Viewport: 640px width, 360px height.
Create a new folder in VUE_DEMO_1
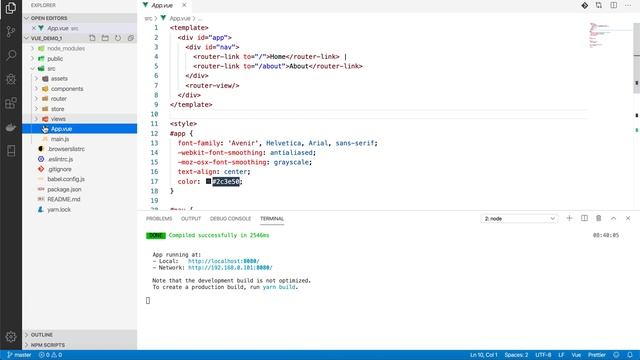tap(105, 38)
